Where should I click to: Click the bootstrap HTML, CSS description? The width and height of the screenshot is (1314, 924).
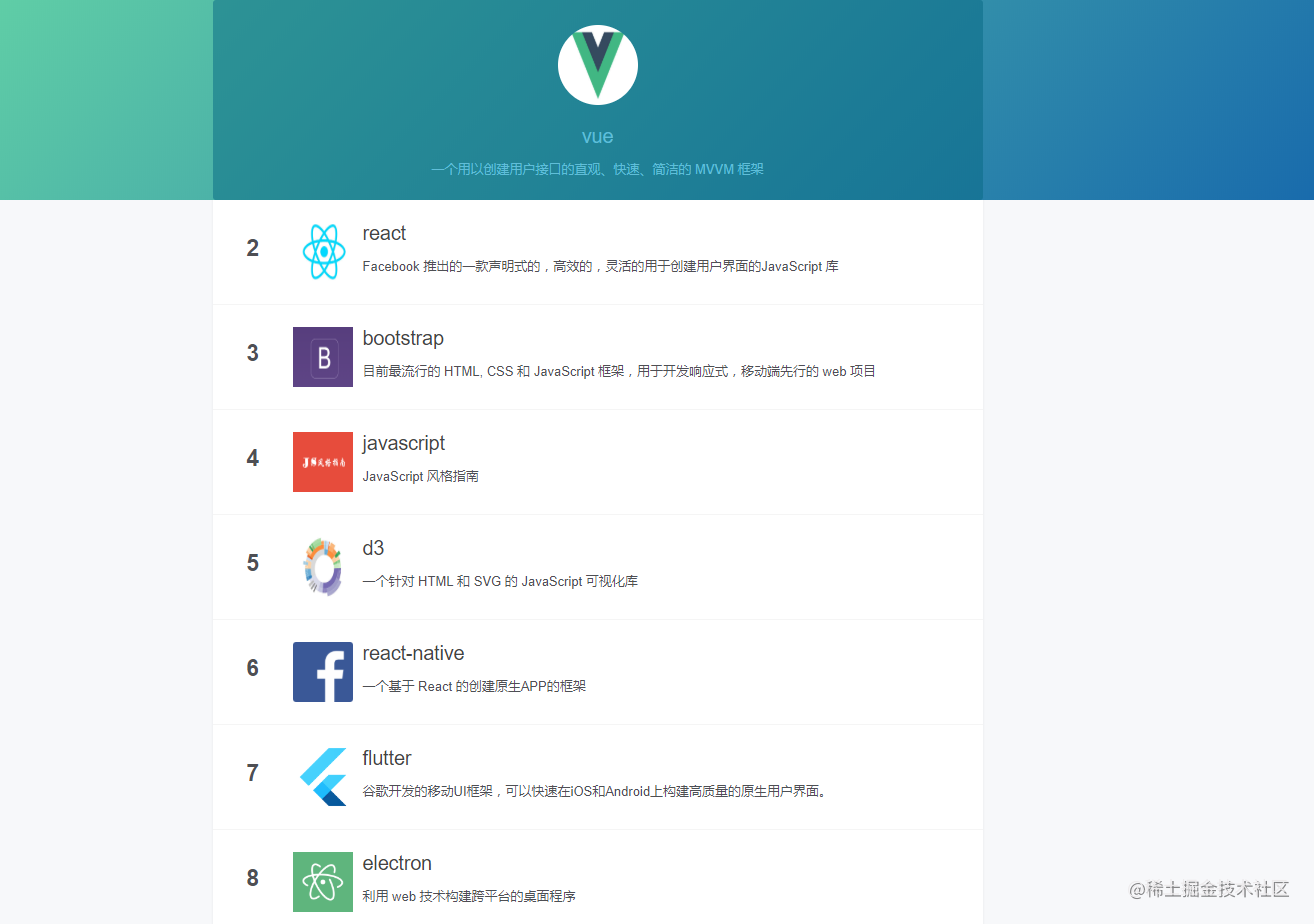coord(619,371)
